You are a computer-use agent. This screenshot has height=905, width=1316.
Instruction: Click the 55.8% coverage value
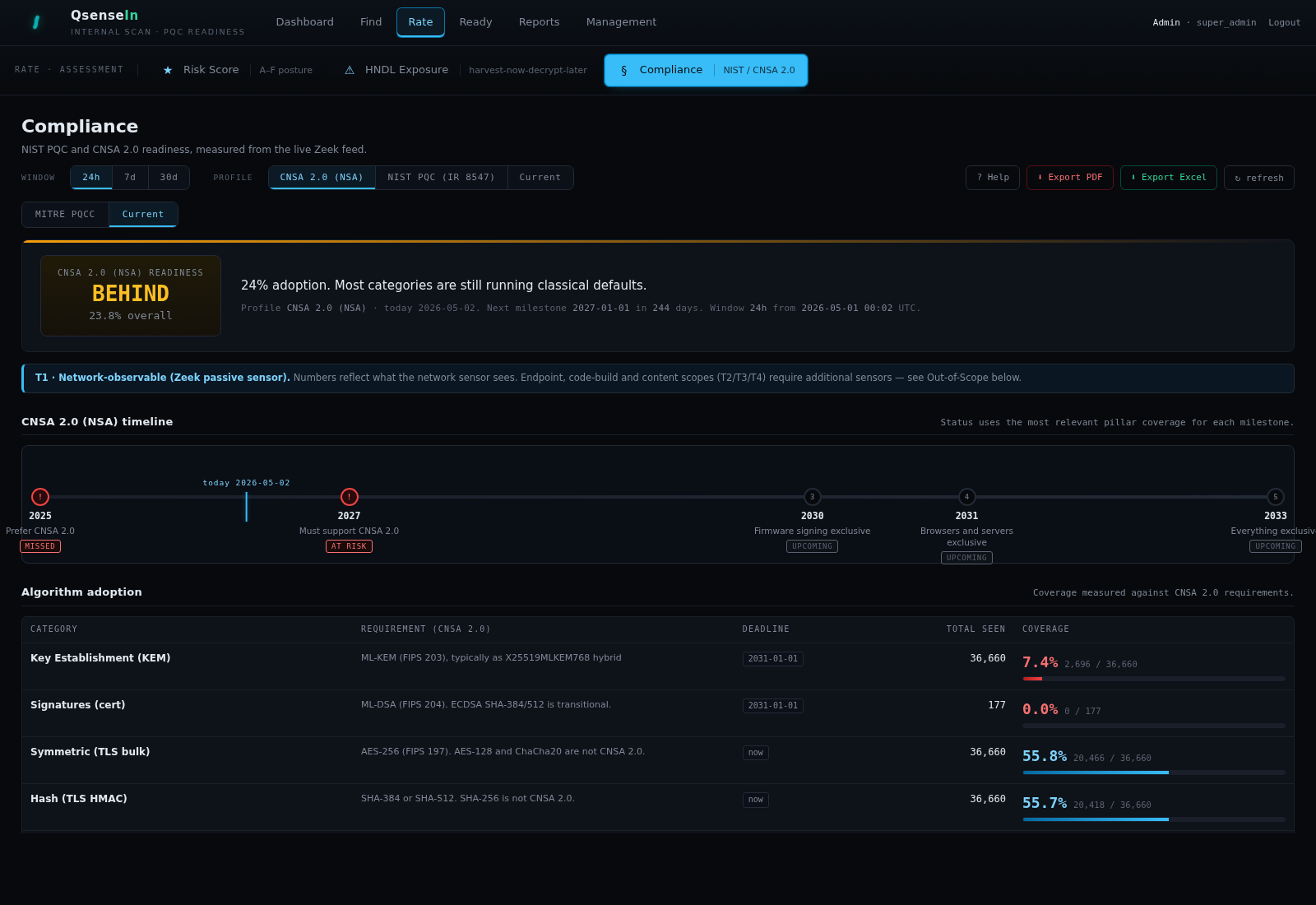(x=1045, y=756)
